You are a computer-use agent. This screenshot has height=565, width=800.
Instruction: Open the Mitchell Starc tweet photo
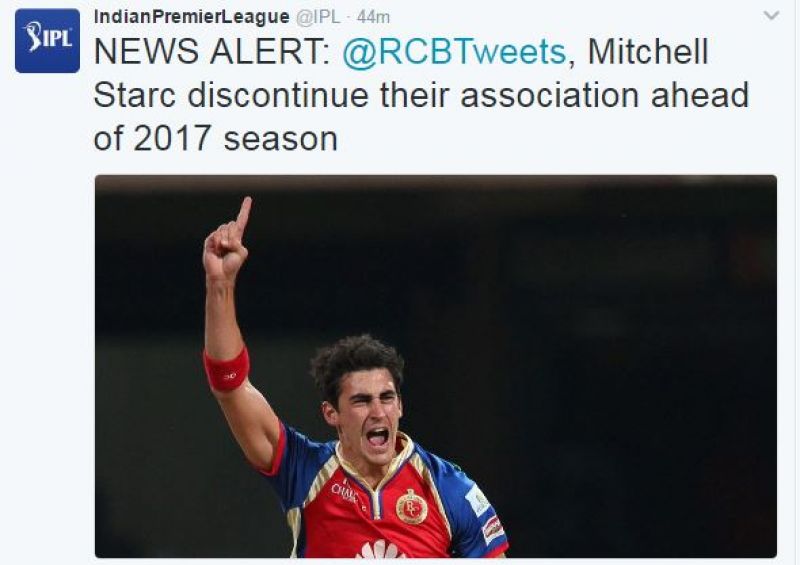[x=436, y=366]
